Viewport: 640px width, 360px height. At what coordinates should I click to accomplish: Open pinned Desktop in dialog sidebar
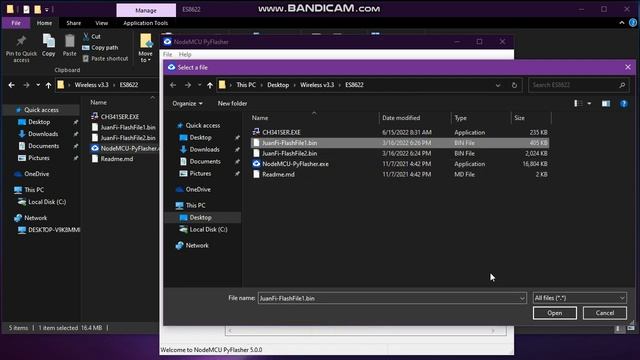(200, 138)
